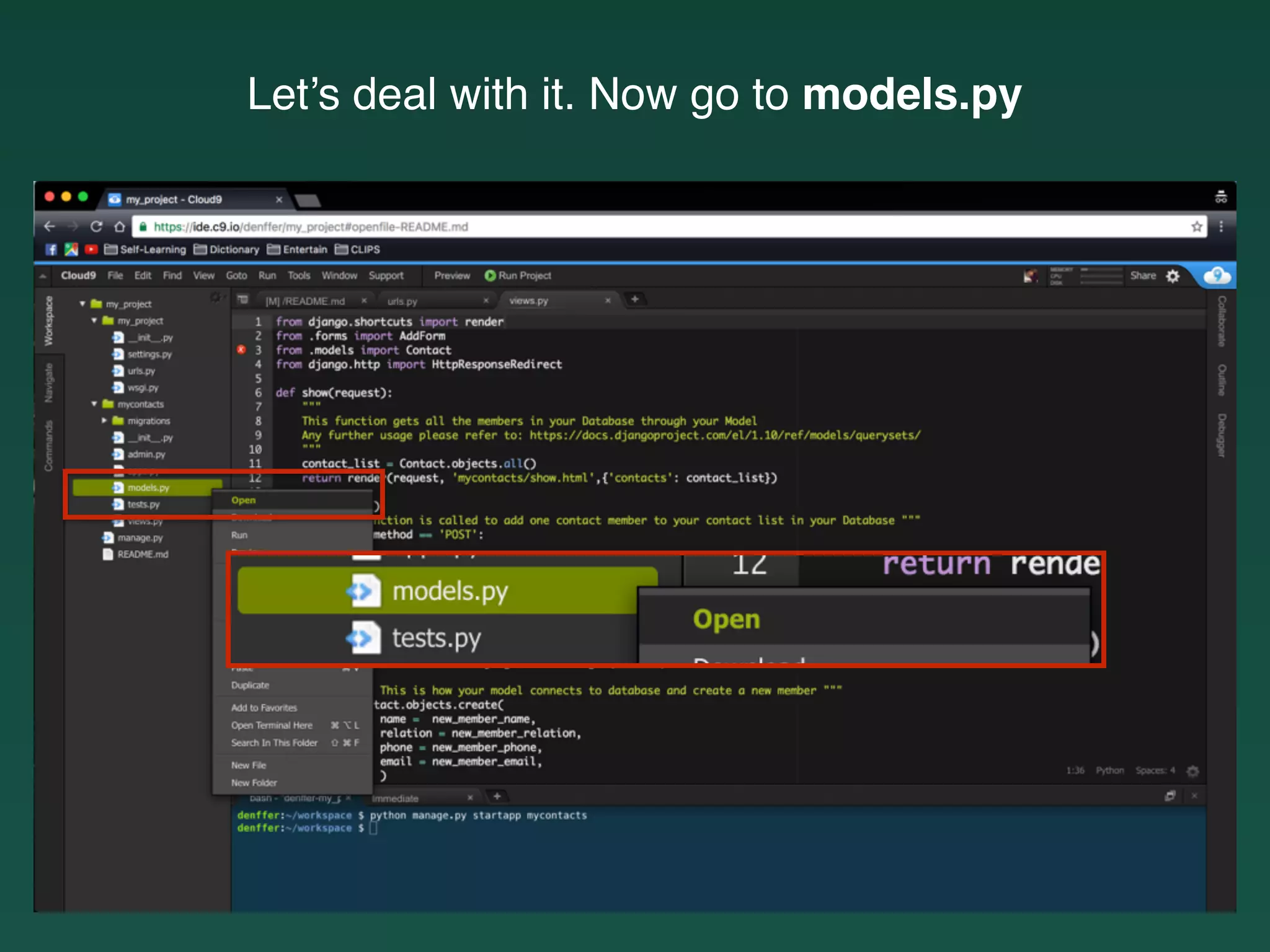Expand the migrations folder
Viewport: 1270px width, 952px height.
tap(104, 421)
